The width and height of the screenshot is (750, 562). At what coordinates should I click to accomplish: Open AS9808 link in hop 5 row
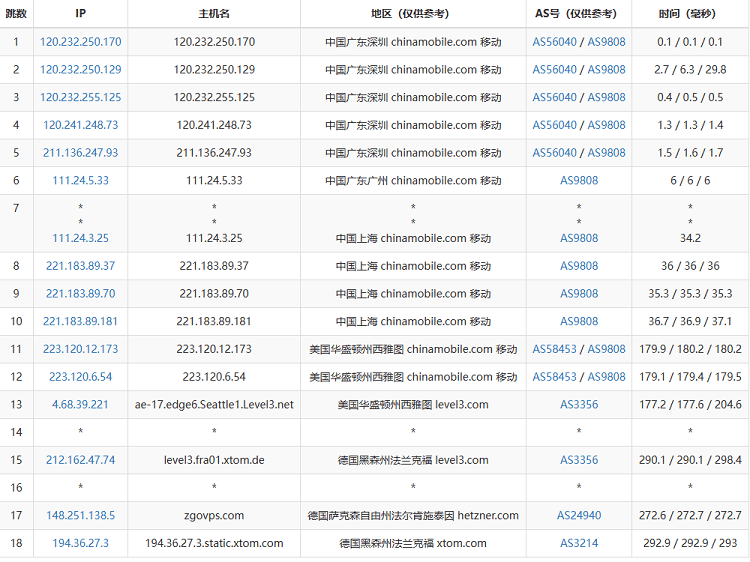point(607,153)
